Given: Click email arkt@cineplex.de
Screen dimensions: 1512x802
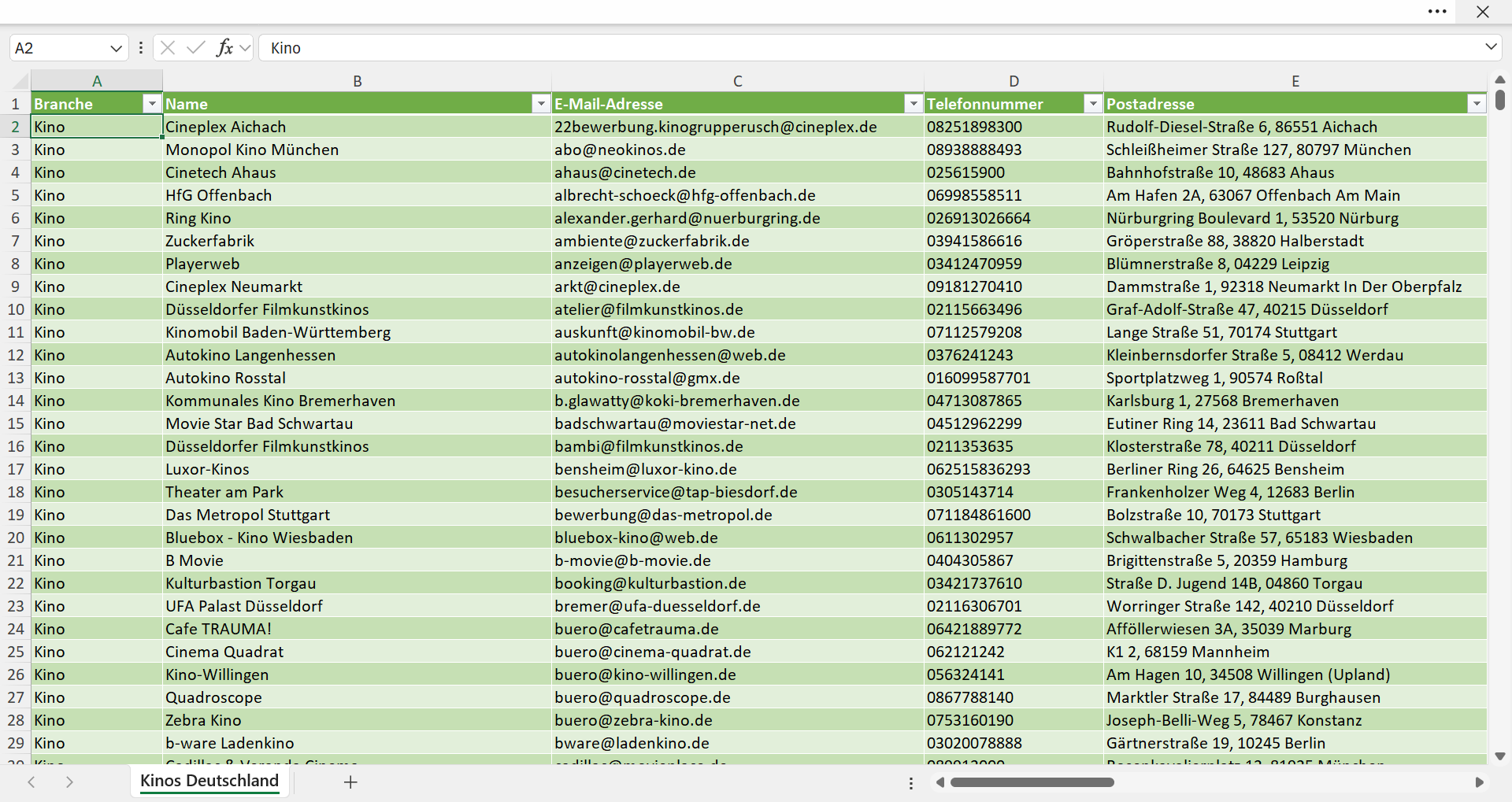Looking at the screenshot, I should click(x=738, y=286).
